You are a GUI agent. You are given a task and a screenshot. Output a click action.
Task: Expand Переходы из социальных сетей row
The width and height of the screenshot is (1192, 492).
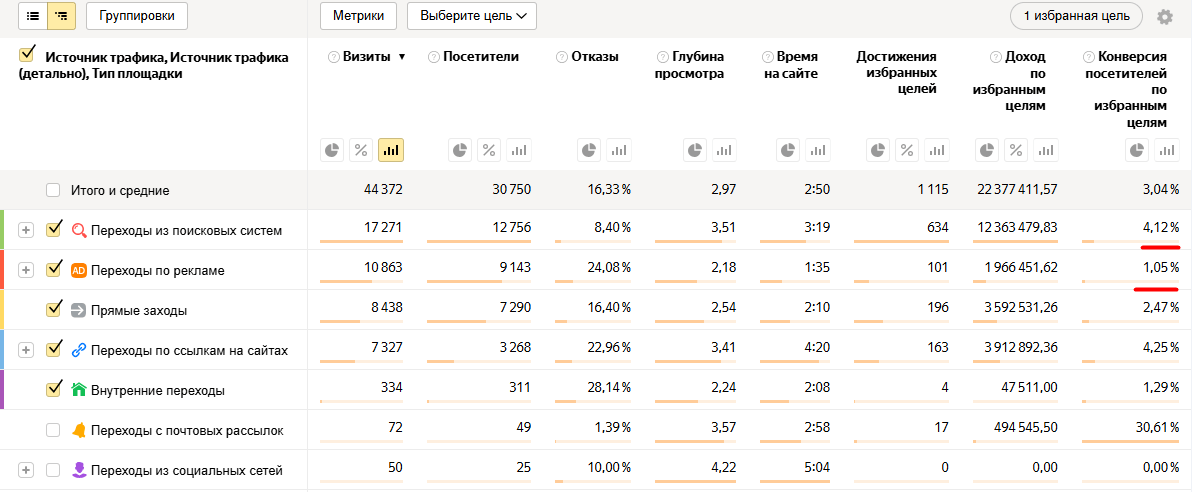point(26,470)
